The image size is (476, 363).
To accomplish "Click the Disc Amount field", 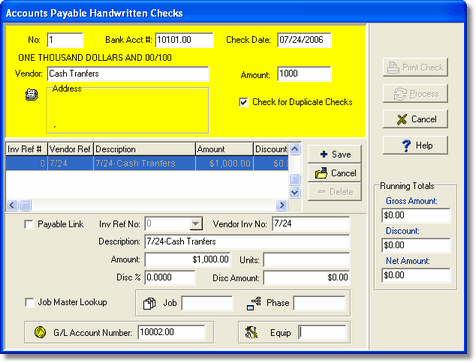I will pyautogui.click(x=306, y=278).
